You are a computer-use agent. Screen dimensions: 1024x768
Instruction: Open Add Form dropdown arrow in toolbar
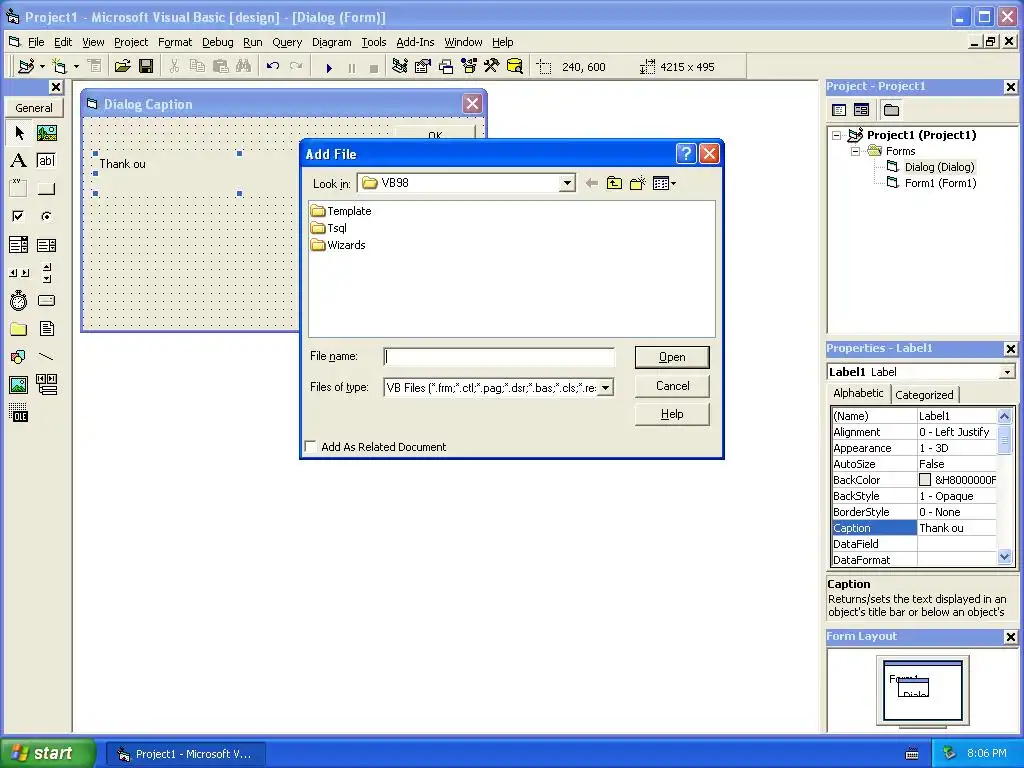[x=76, y=67]
